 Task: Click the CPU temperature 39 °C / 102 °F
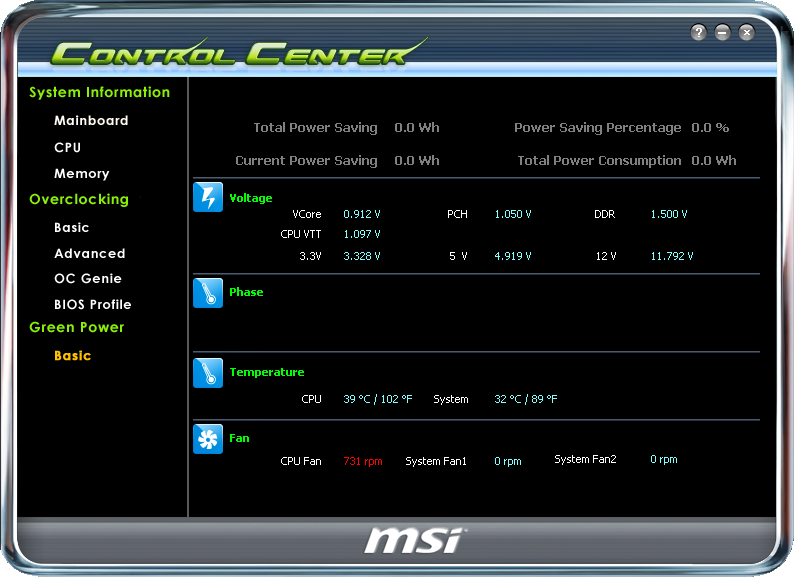click(378, 399)
